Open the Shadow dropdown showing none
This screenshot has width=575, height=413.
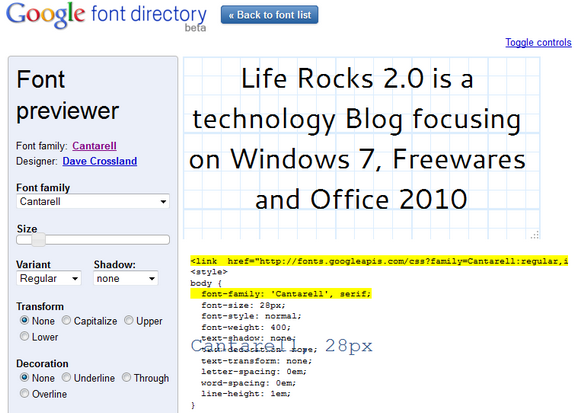click(126, 278)
